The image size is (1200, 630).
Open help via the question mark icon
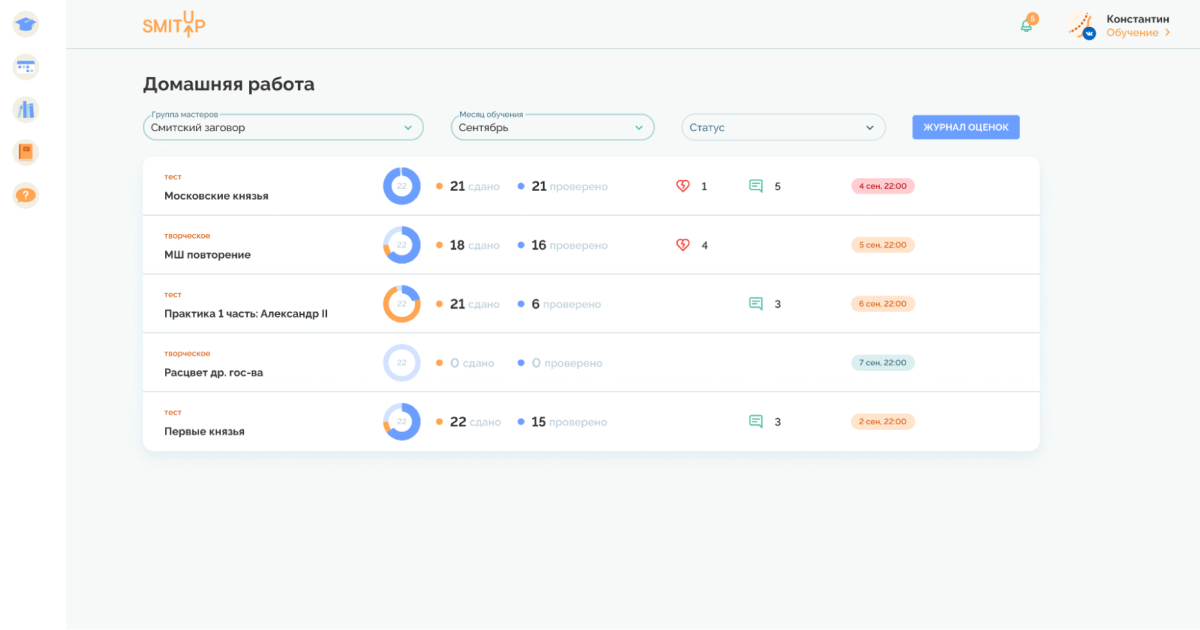(x=26, y=195)
